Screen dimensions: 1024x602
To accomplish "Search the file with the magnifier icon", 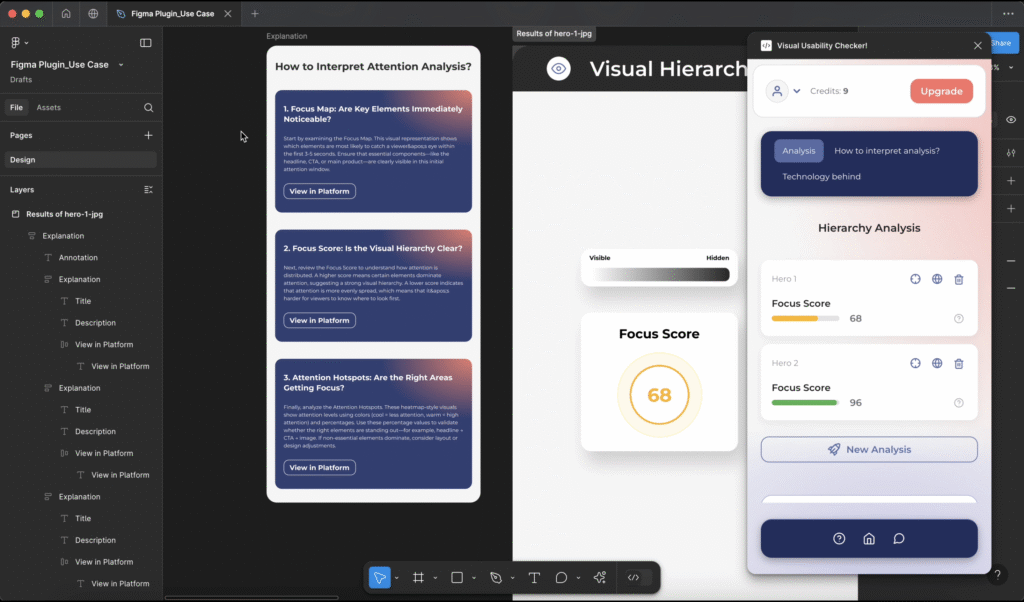I will [148, 107].
